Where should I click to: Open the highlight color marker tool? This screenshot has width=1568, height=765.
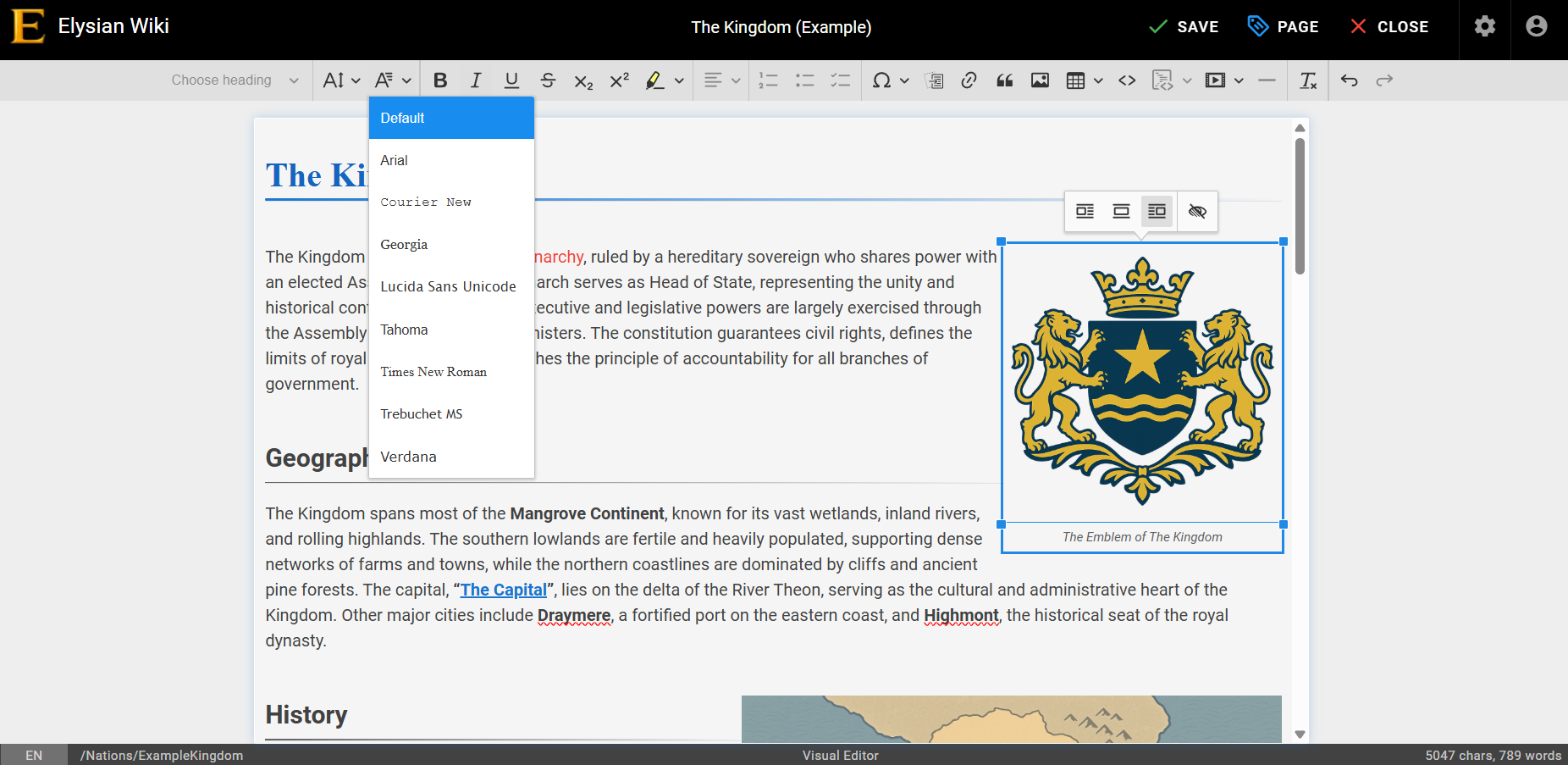coord(654,80)
